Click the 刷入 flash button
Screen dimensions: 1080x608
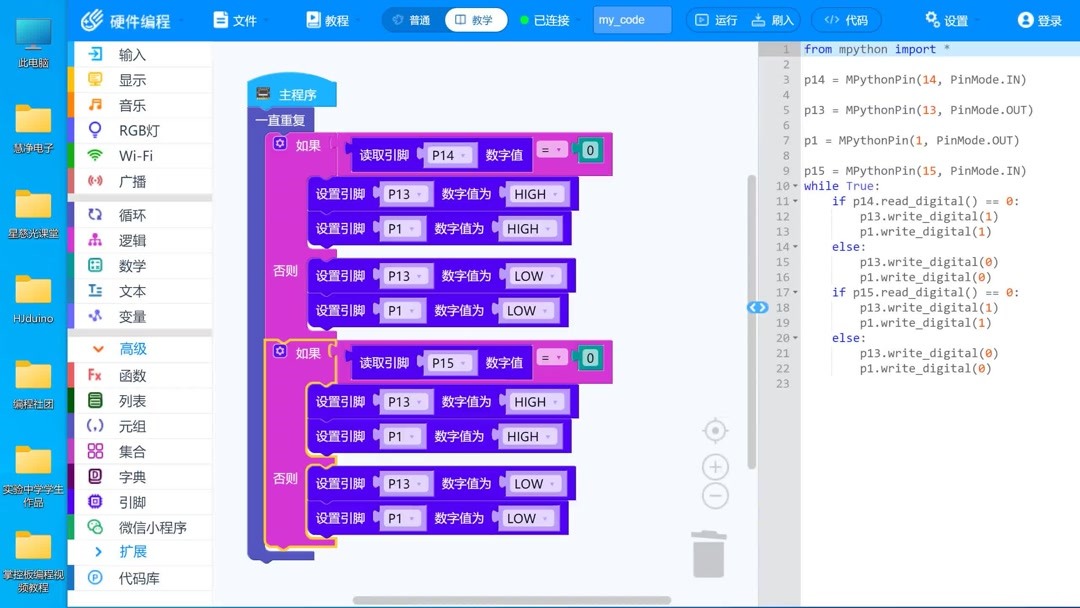tap(779, 19)
